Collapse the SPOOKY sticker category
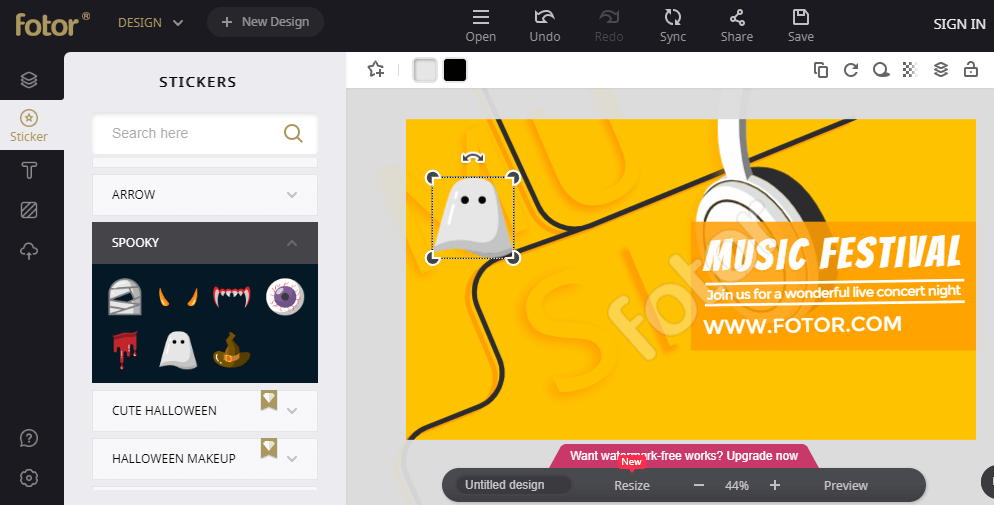Viewport: 994px width, 505px height. [x=205, y=243]
